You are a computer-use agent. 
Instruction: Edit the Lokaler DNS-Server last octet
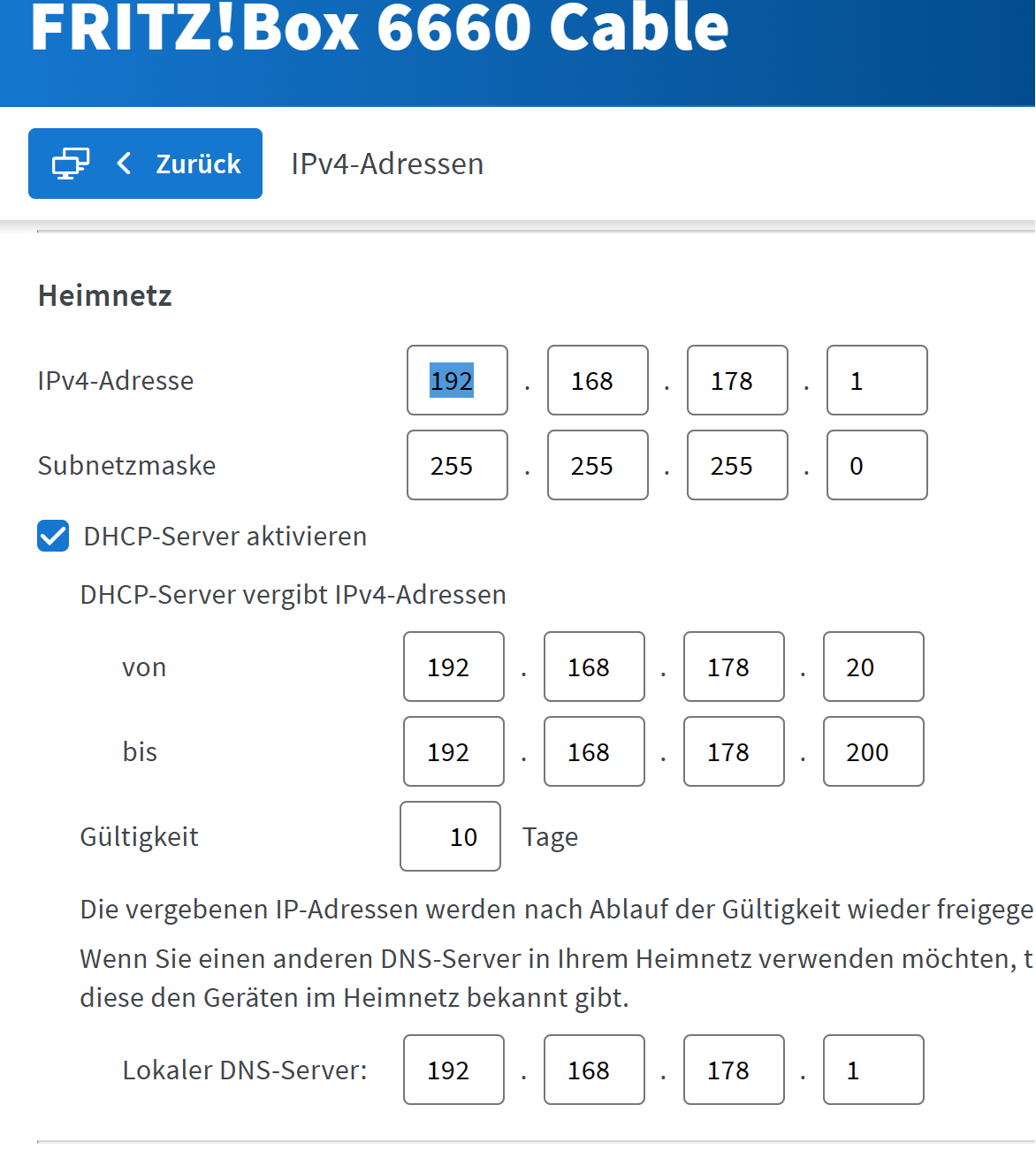tap(873, 1070)
